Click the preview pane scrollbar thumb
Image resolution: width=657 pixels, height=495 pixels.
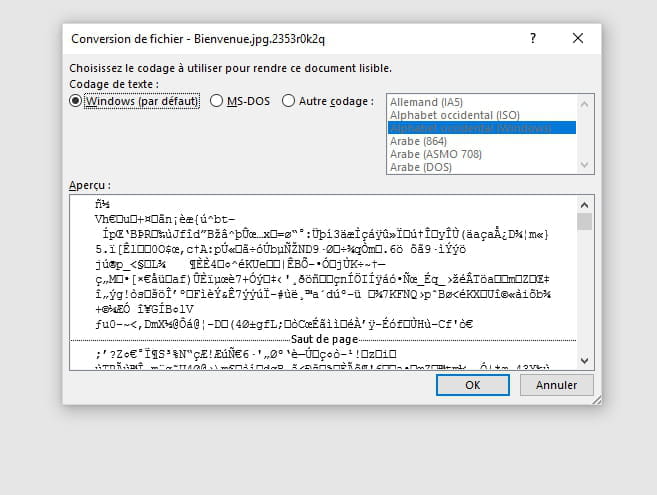click(x=585, y=221)
